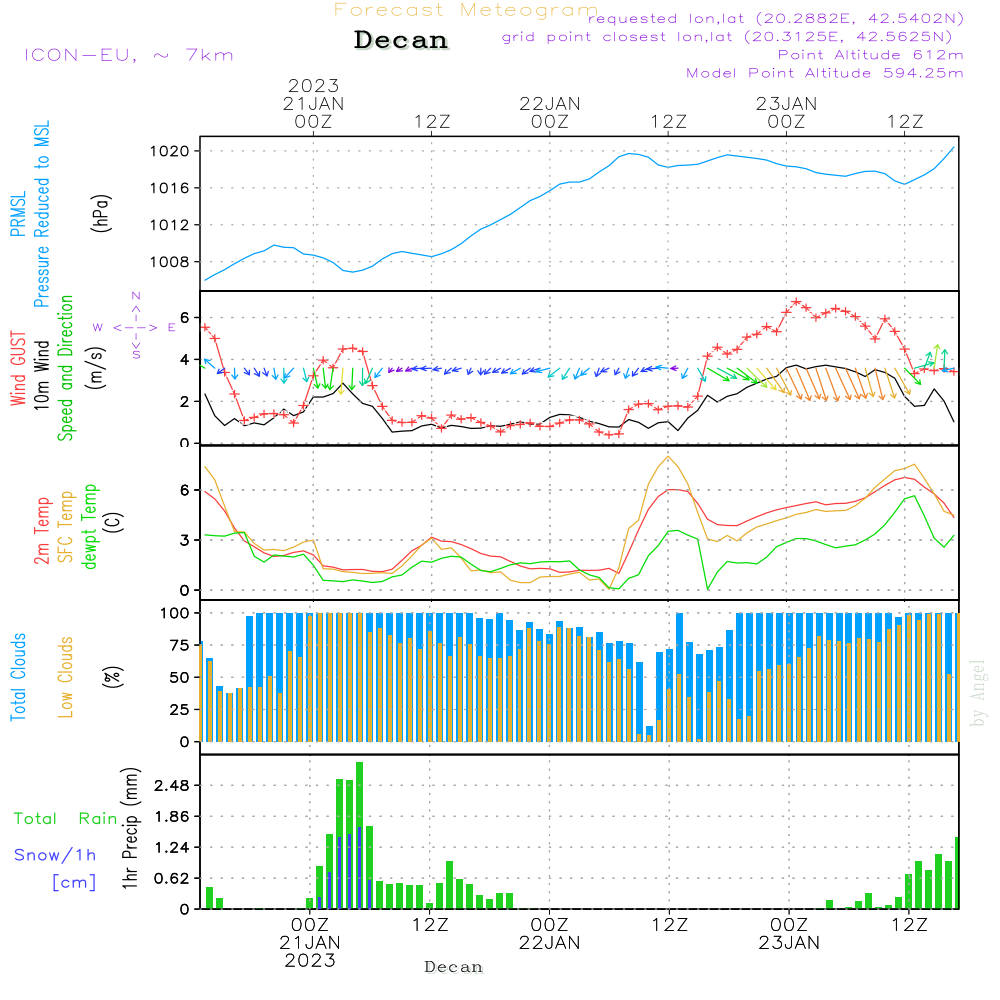The image size is (1000, 1000).
Task: Click the green Total Rain legend
Action: (66, 818)
